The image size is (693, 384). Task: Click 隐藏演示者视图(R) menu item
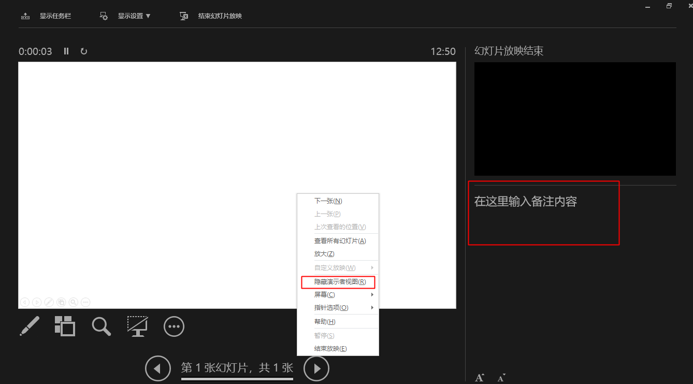coord(338,282)
